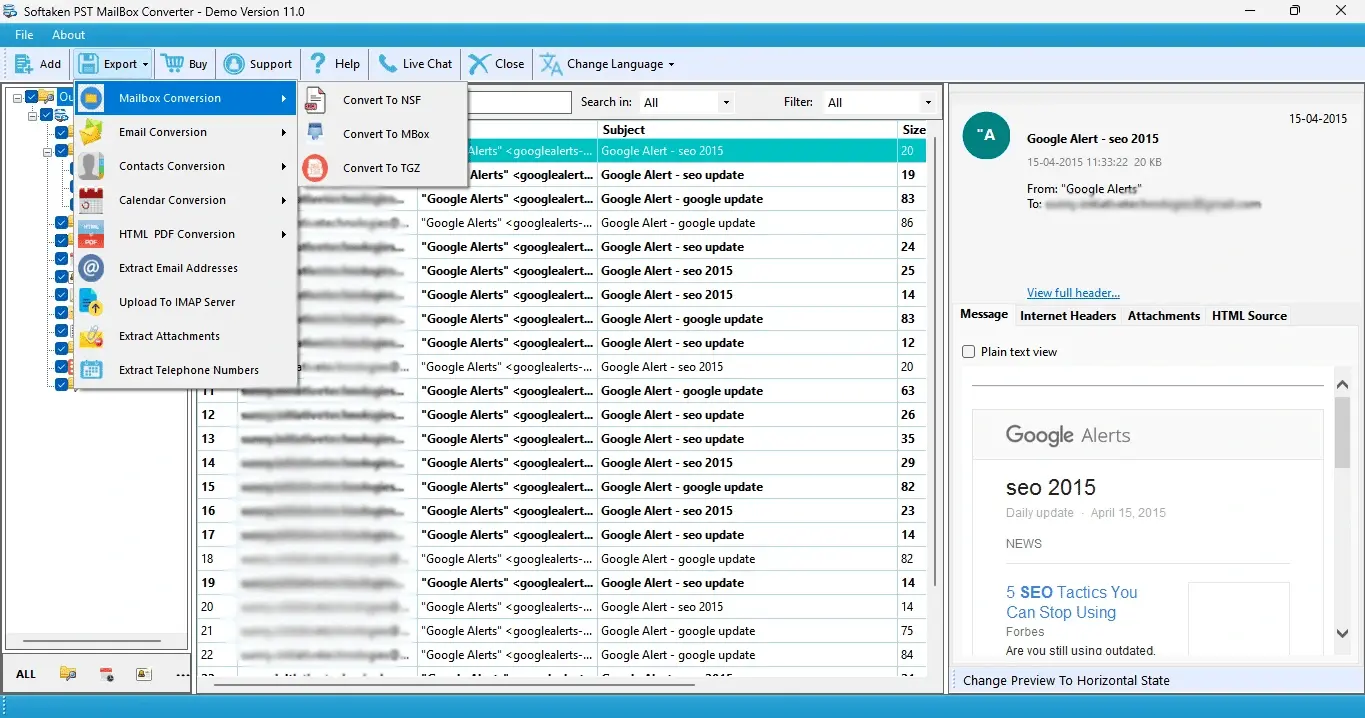The height and width of the screenshot is (718, 1365).
Task: Click the Extract Attachments paperclip icon
Action: tap(92, 336)
